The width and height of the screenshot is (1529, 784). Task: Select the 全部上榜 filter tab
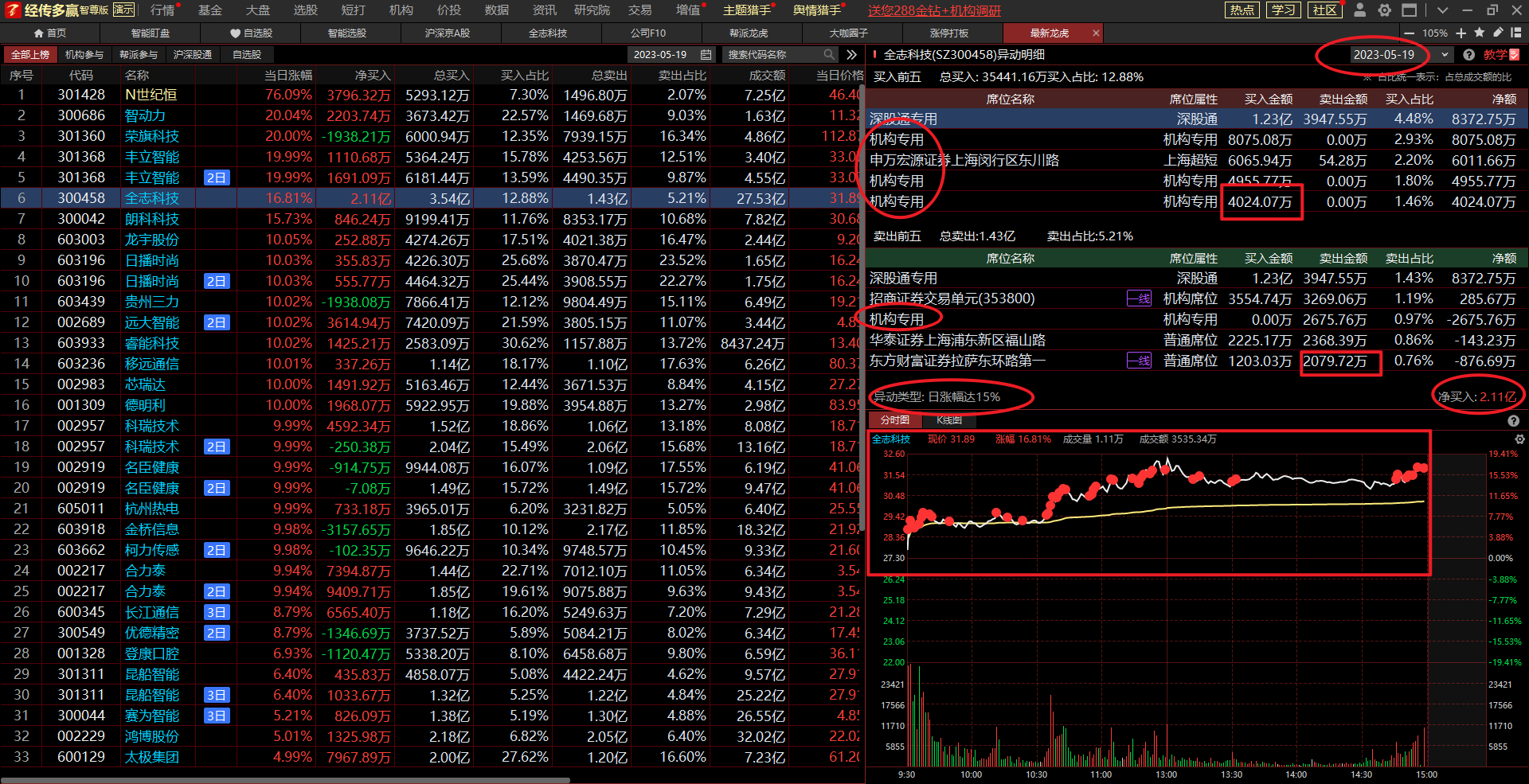[30, 54]
